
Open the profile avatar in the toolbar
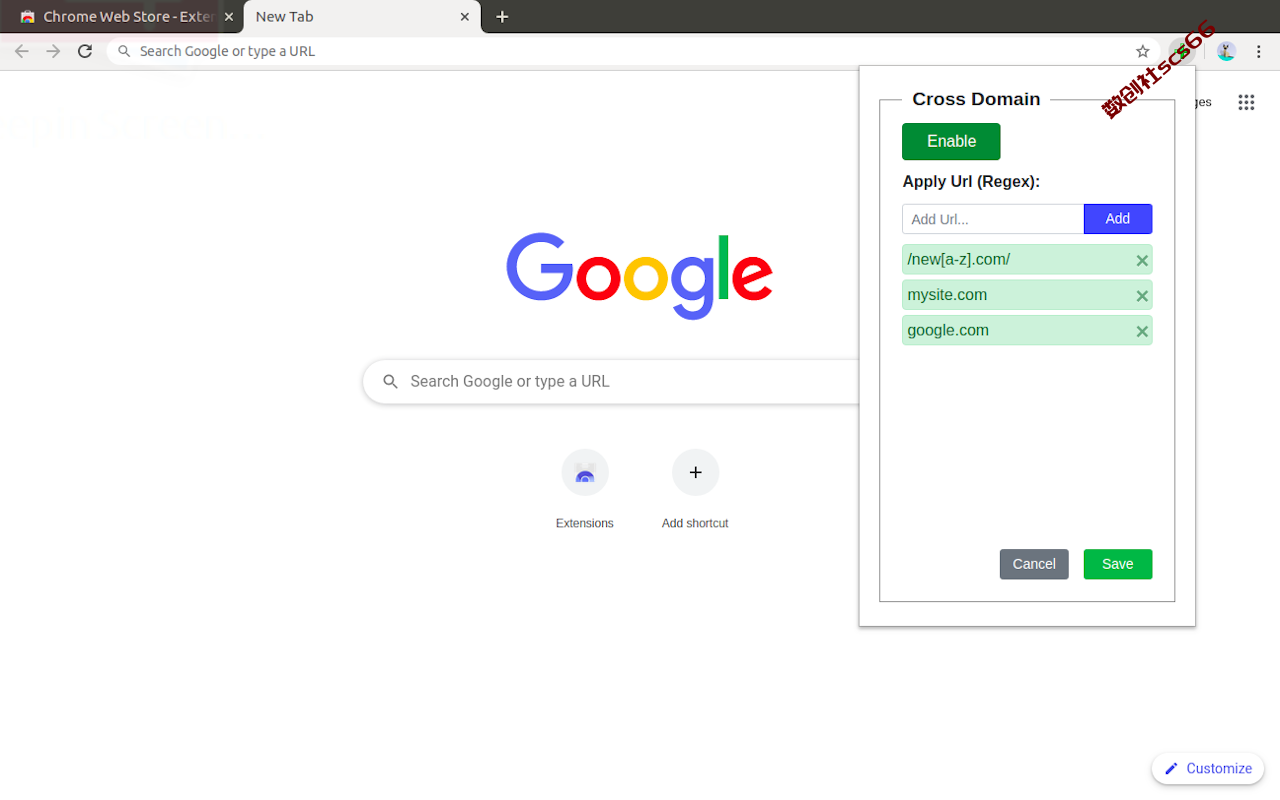1226,51
